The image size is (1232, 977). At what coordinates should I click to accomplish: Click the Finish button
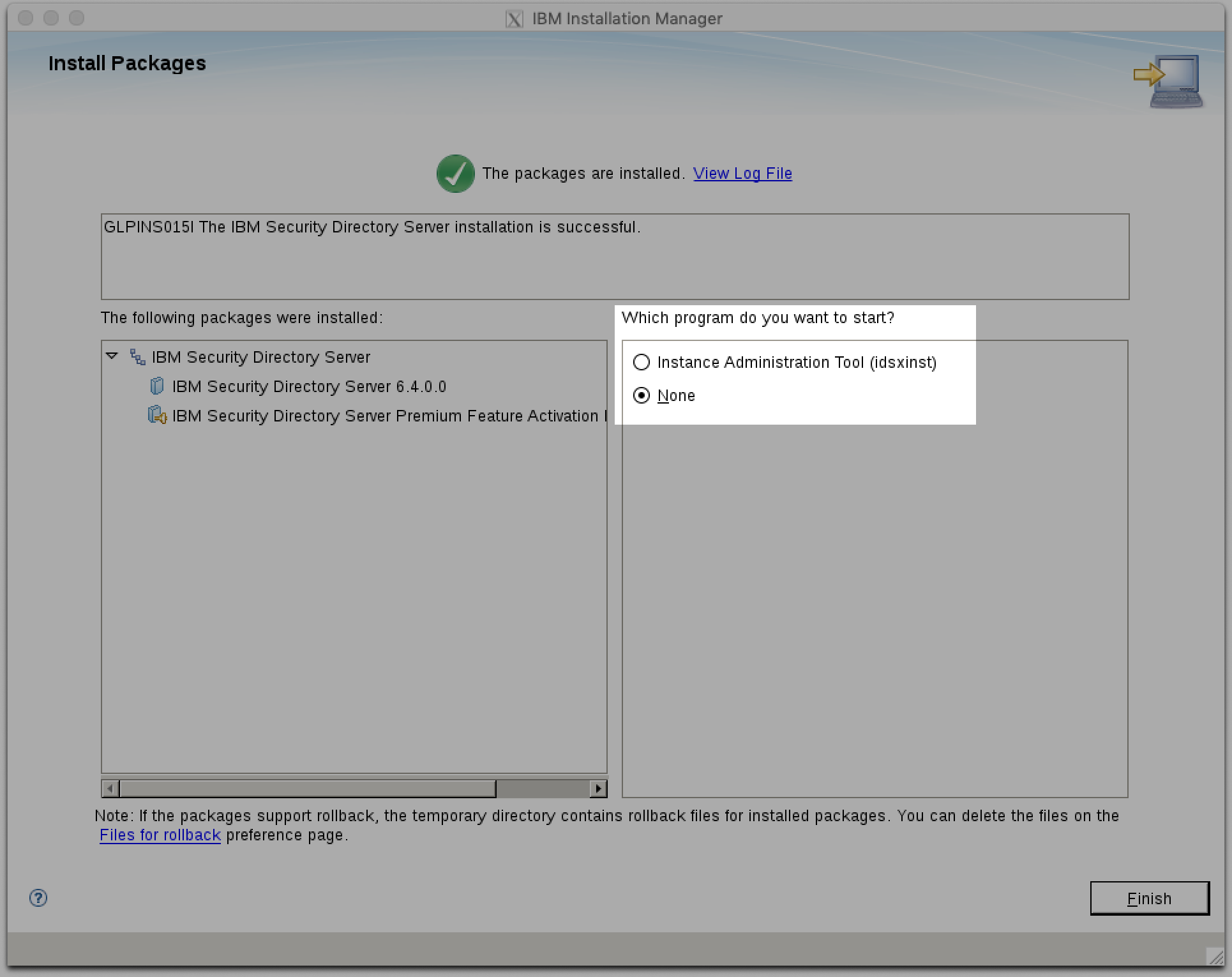point(1149,898)
